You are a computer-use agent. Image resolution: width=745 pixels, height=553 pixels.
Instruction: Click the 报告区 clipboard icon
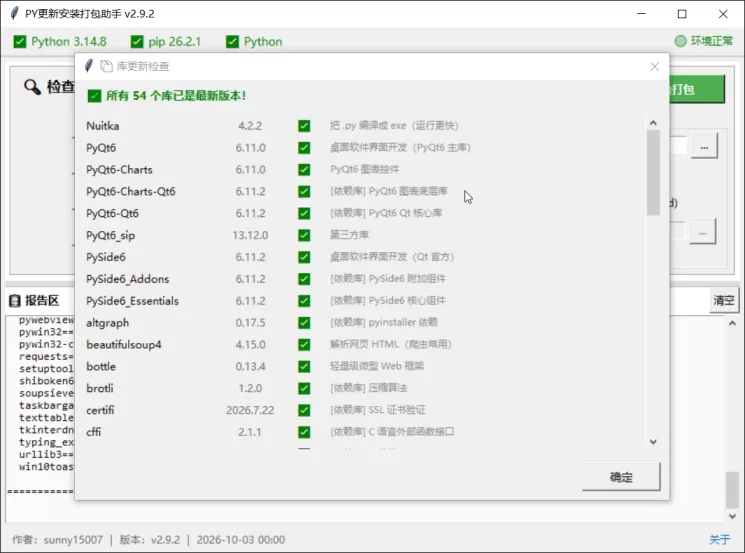pos(15,300)
